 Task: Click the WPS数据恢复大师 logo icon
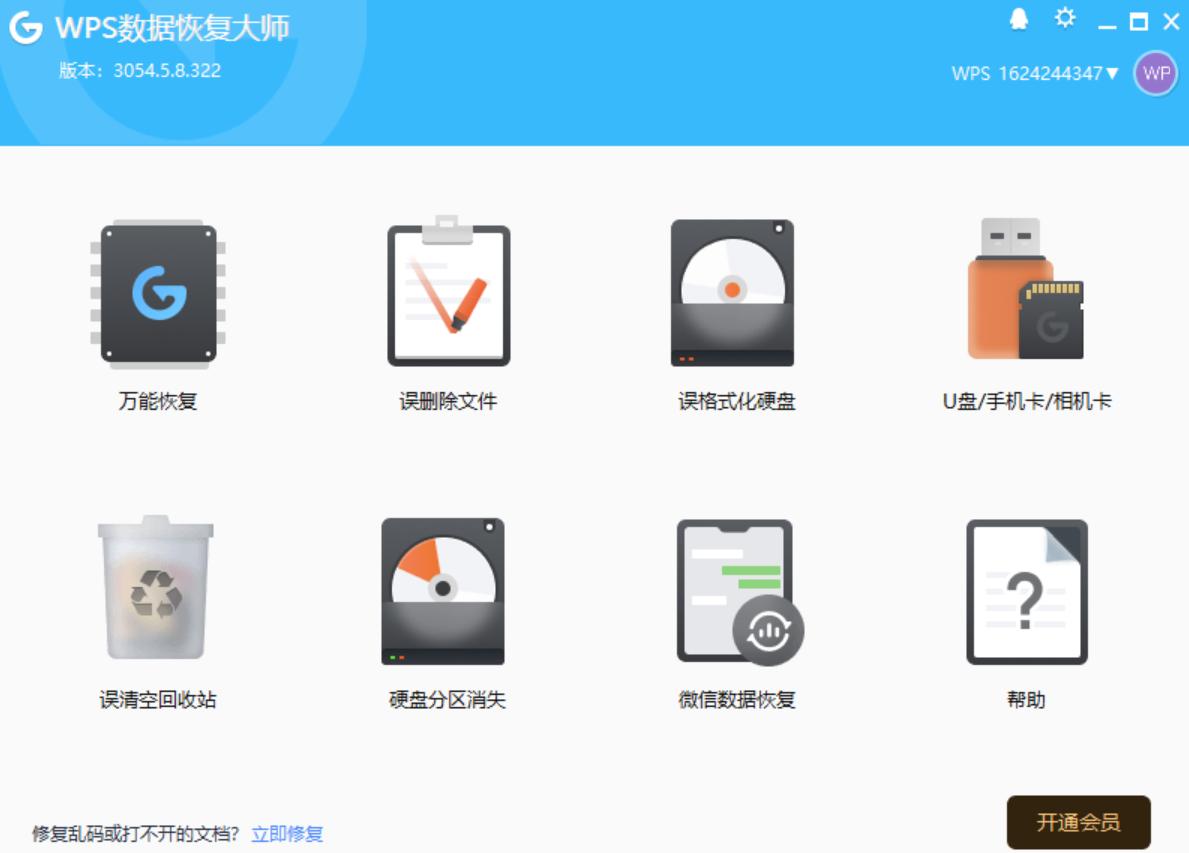click(x=26, y=27)
